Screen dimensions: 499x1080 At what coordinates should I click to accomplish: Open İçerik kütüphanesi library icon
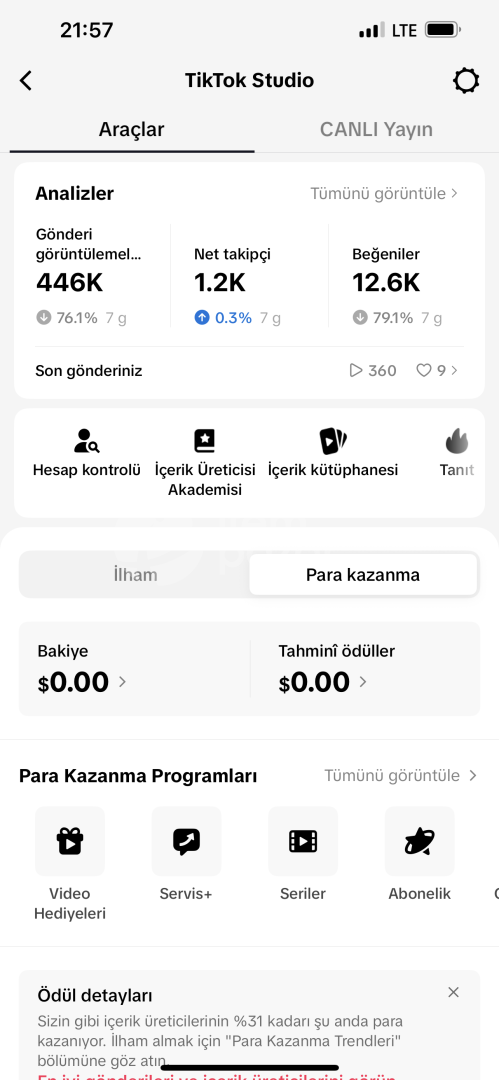333,441
